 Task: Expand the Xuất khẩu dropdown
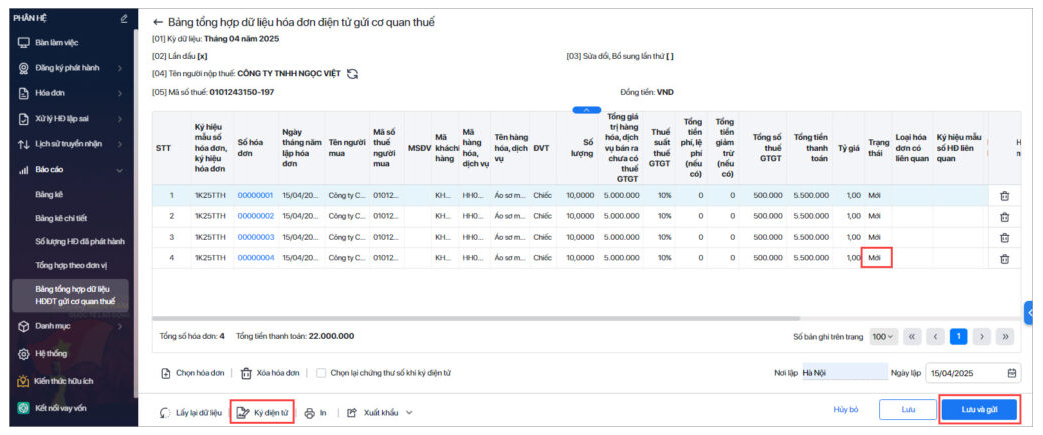[380, 412]
